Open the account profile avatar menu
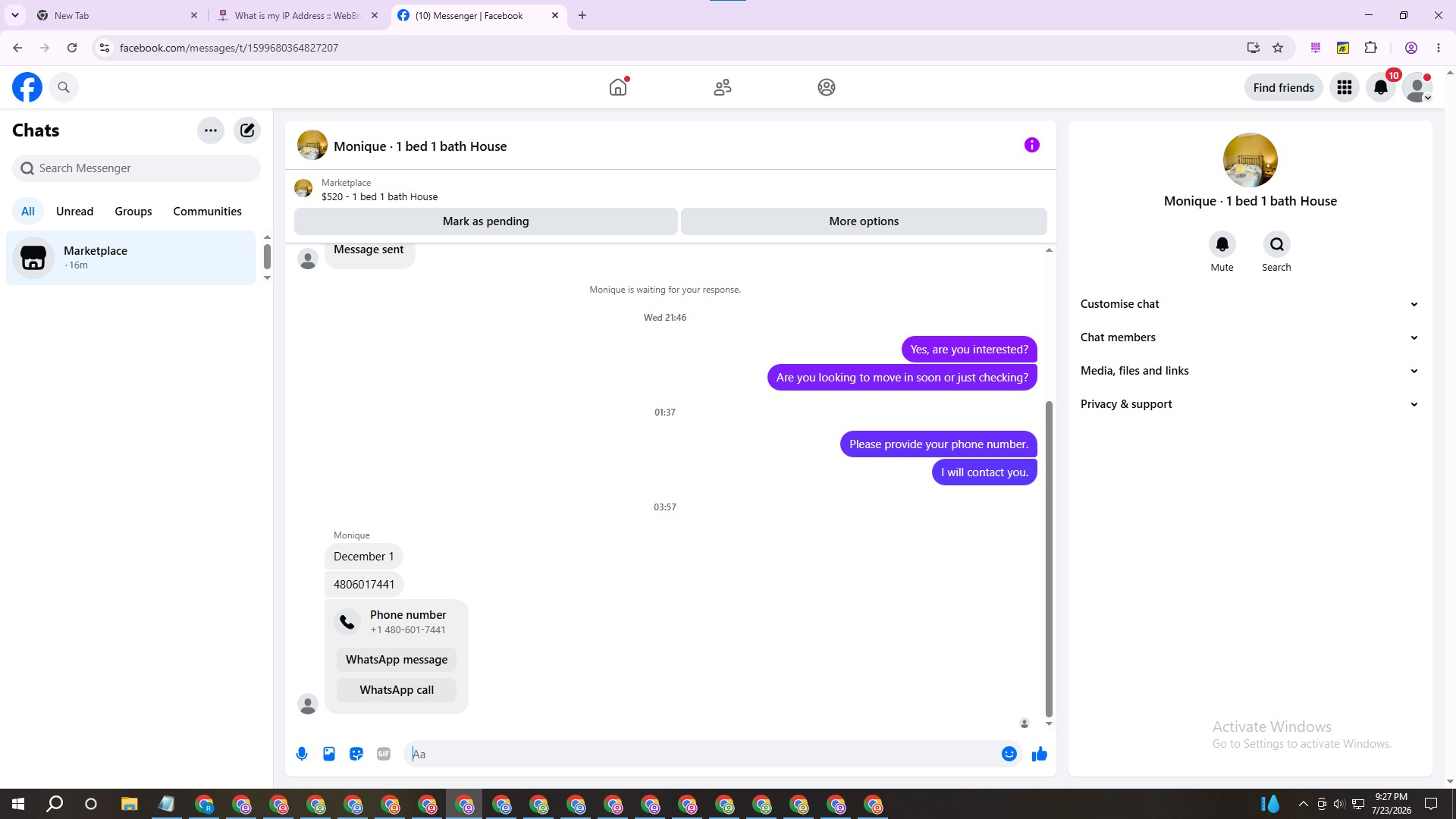The image size is (1456, 819). pos(1417,87)
